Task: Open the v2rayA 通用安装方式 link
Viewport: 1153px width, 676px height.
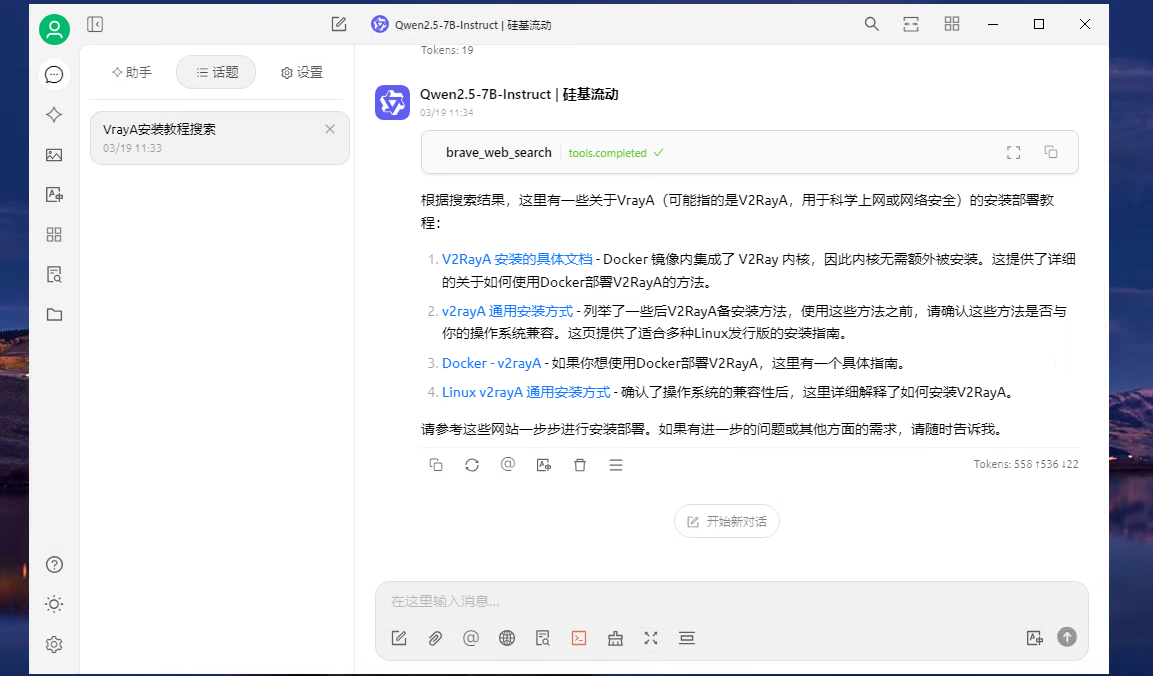Action: pos(507,311)
